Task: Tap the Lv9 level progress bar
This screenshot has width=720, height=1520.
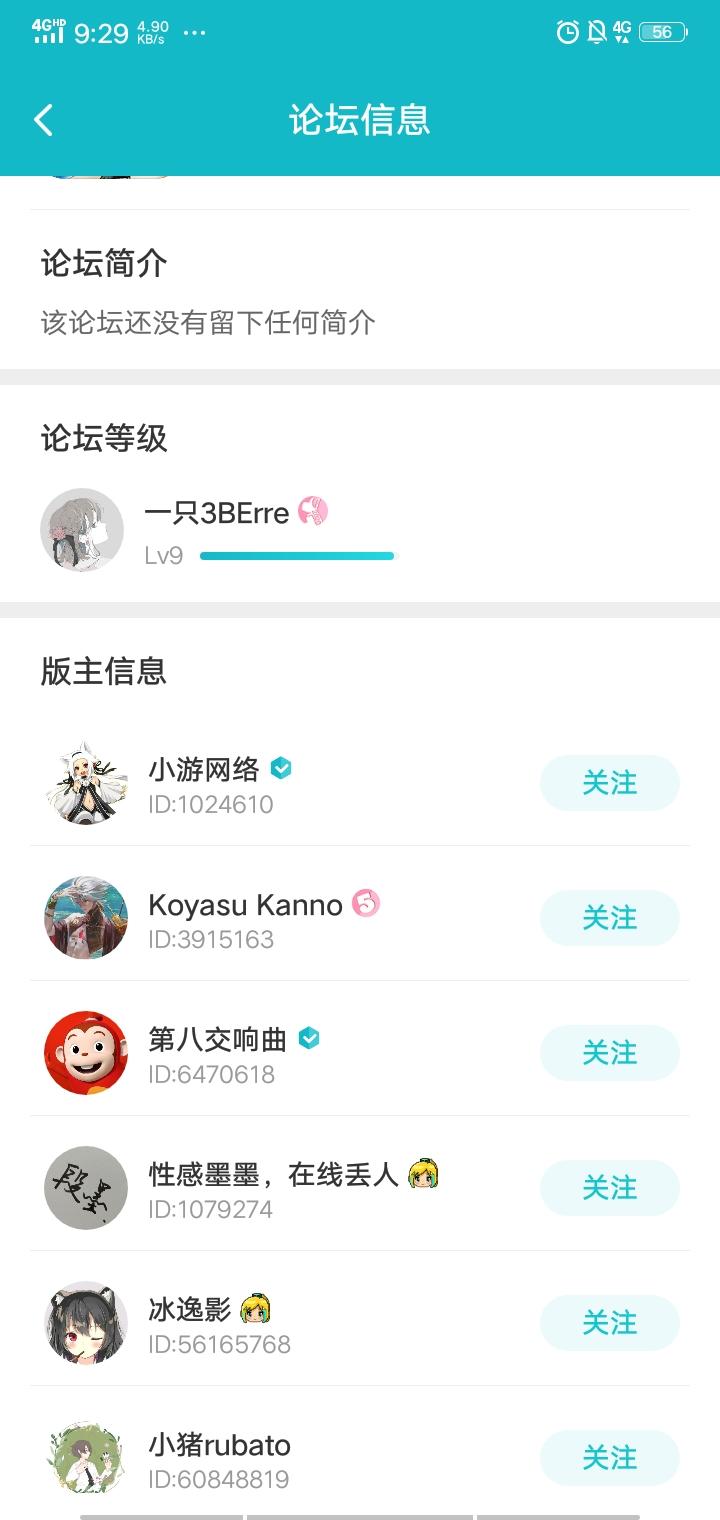Action: pyautogui.click(x=297, y=556)
